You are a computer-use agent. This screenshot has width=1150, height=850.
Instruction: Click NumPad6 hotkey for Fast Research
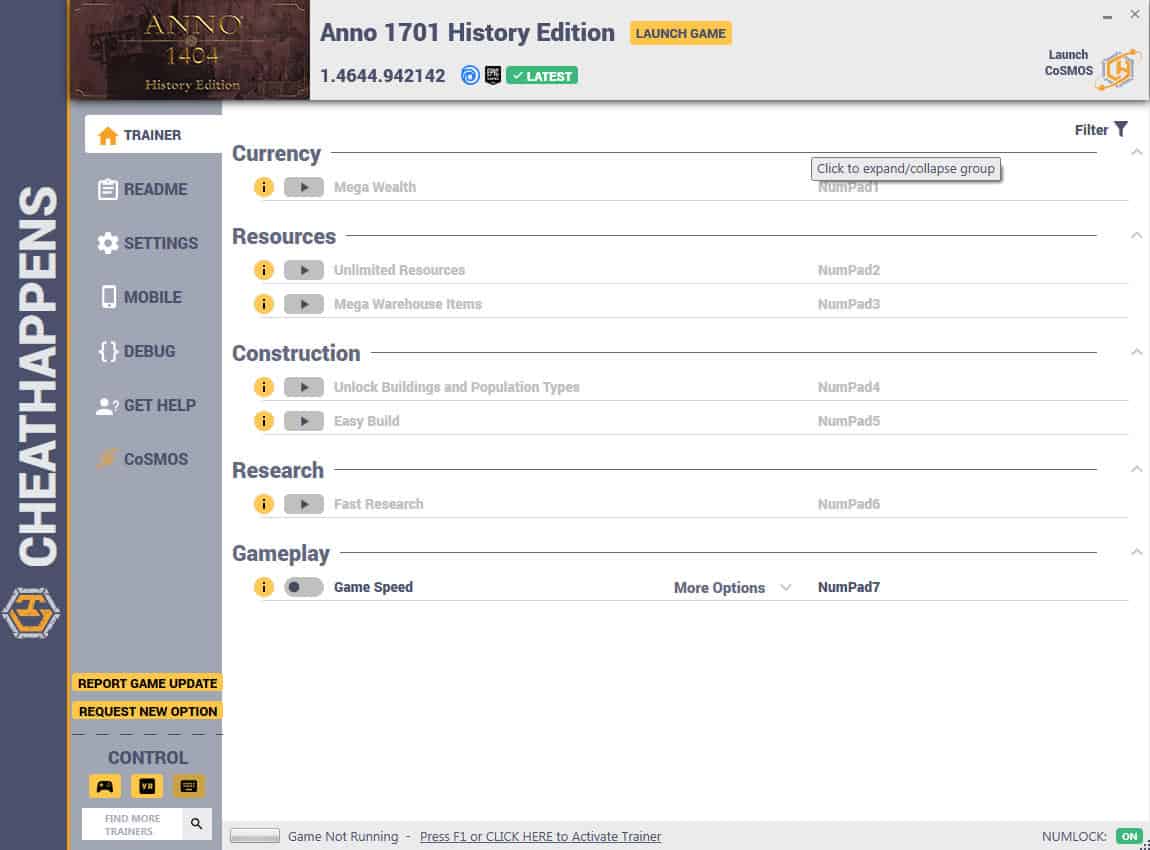(849, 504)
